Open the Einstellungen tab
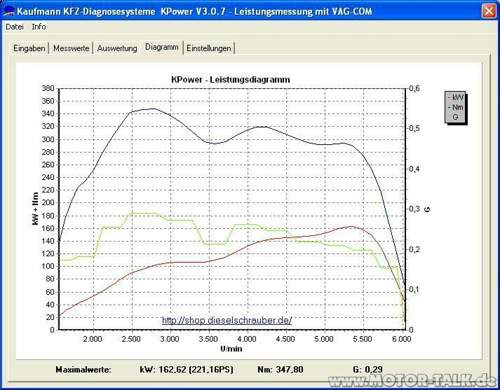 point(209,48)
